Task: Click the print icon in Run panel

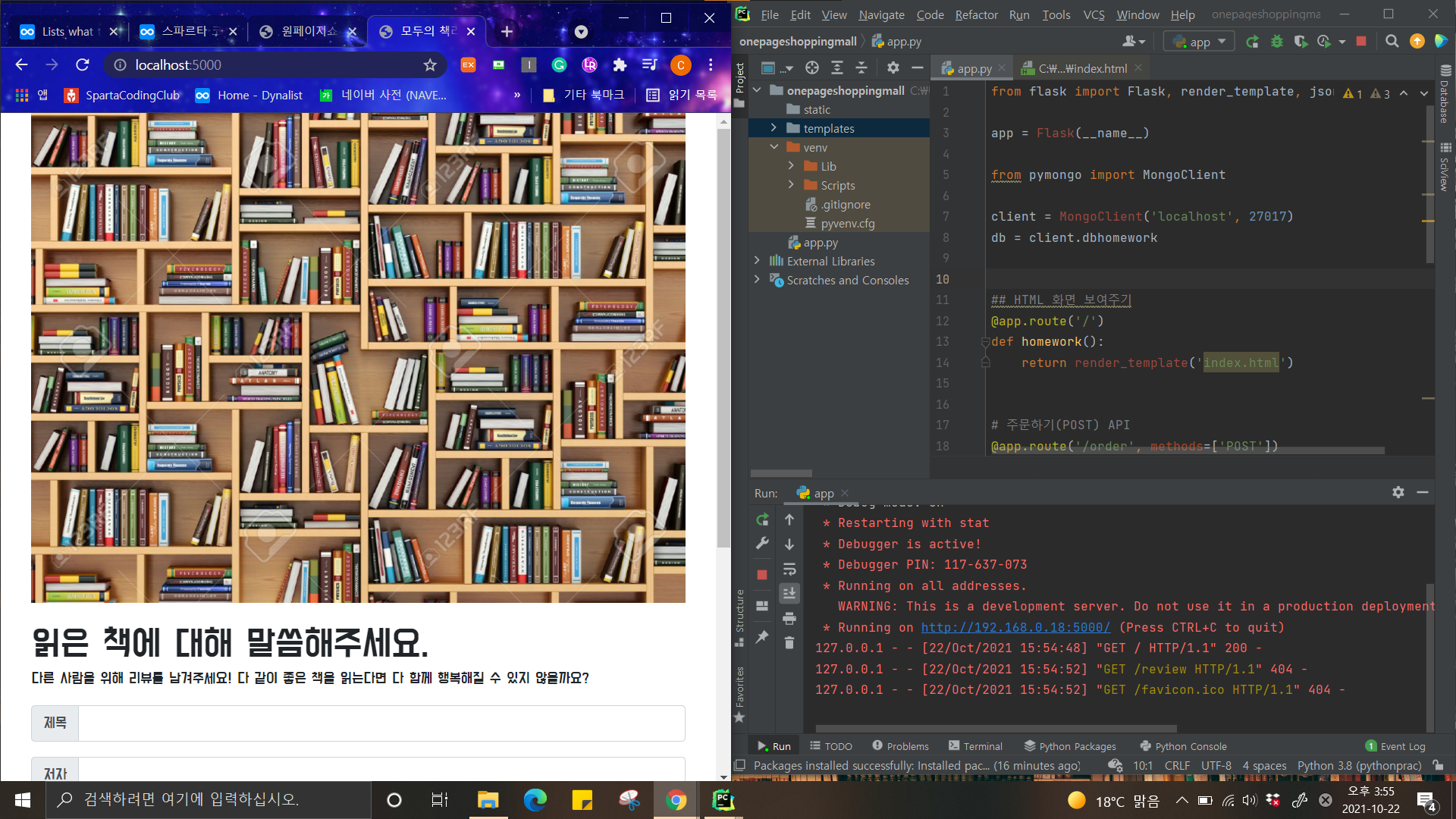Action: [789, 619]
